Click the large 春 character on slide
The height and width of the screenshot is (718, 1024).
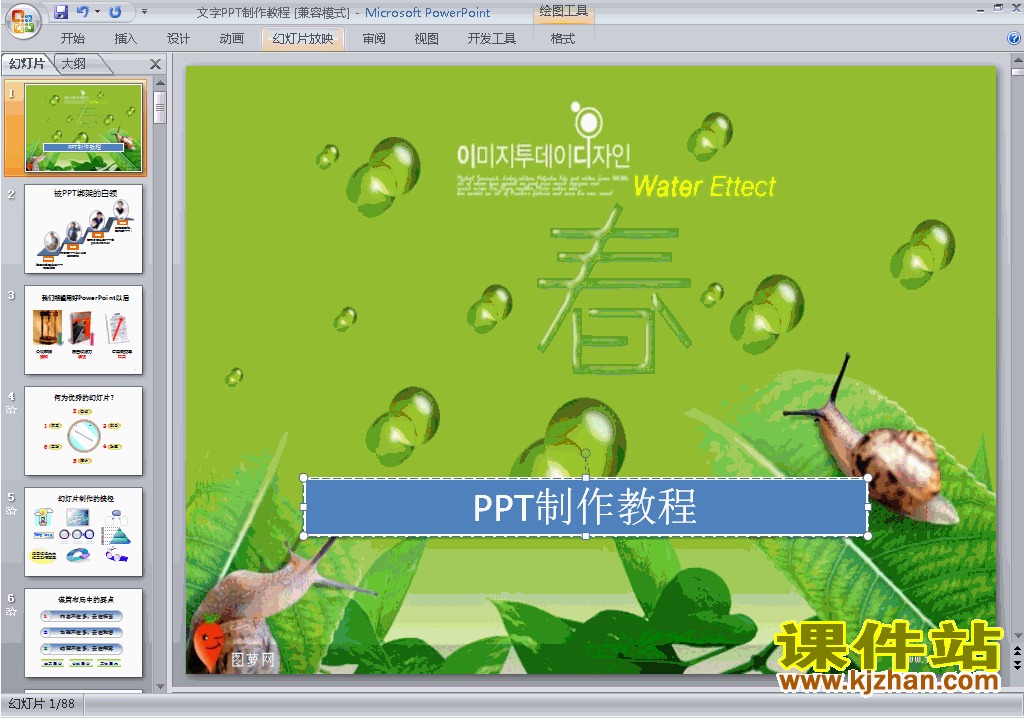(x=614, y=289)
